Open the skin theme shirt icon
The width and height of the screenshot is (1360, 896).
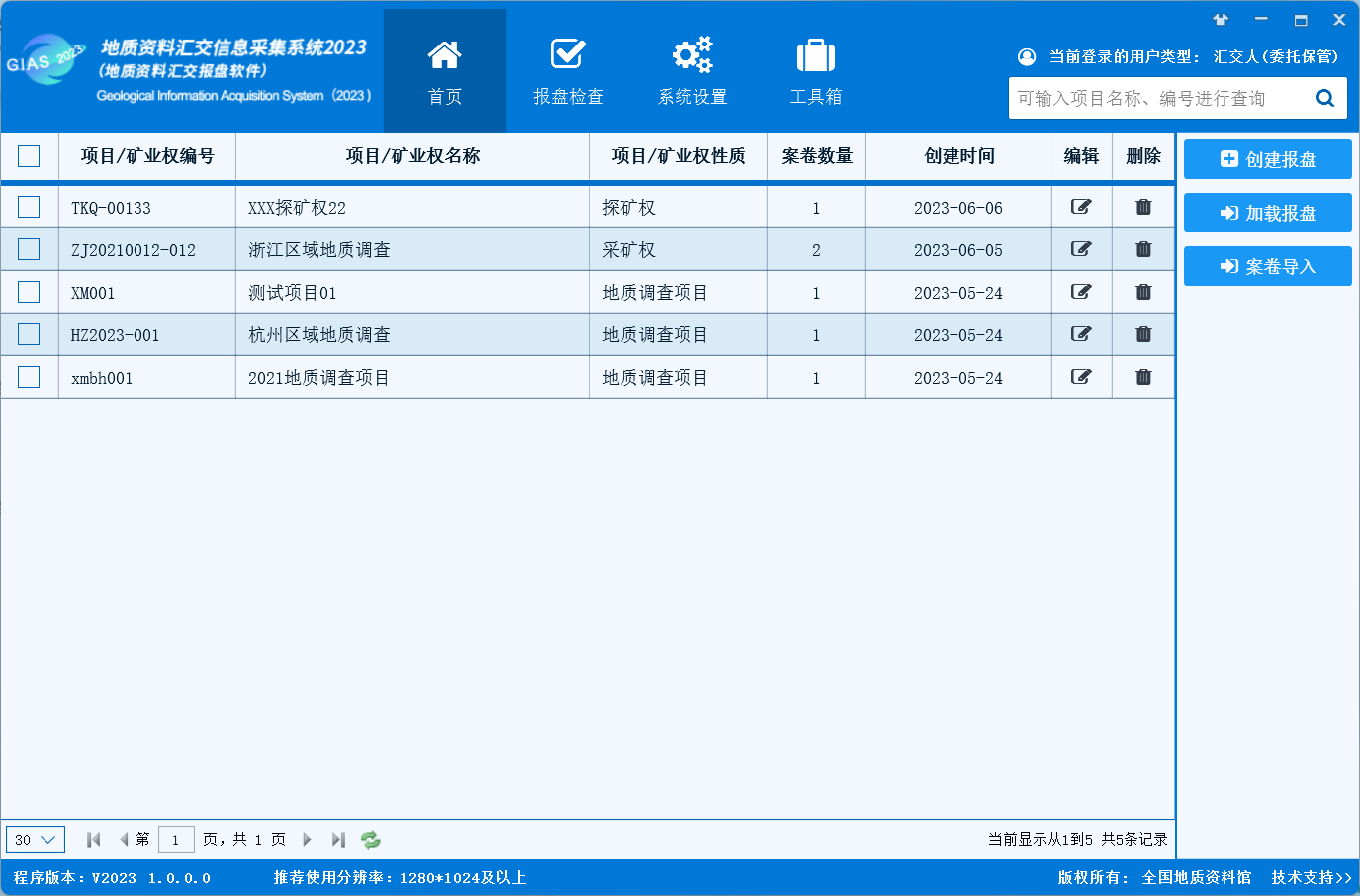click(1221, 20)
